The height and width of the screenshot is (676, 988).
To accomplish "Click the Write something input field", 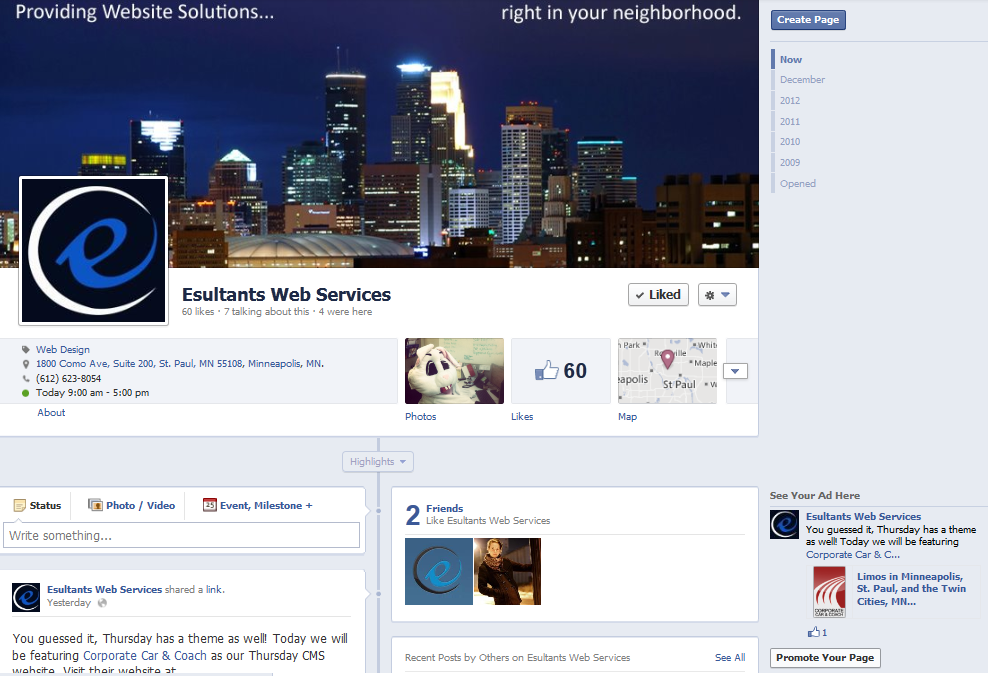I will pyautogui.click(x=181, y=536).
